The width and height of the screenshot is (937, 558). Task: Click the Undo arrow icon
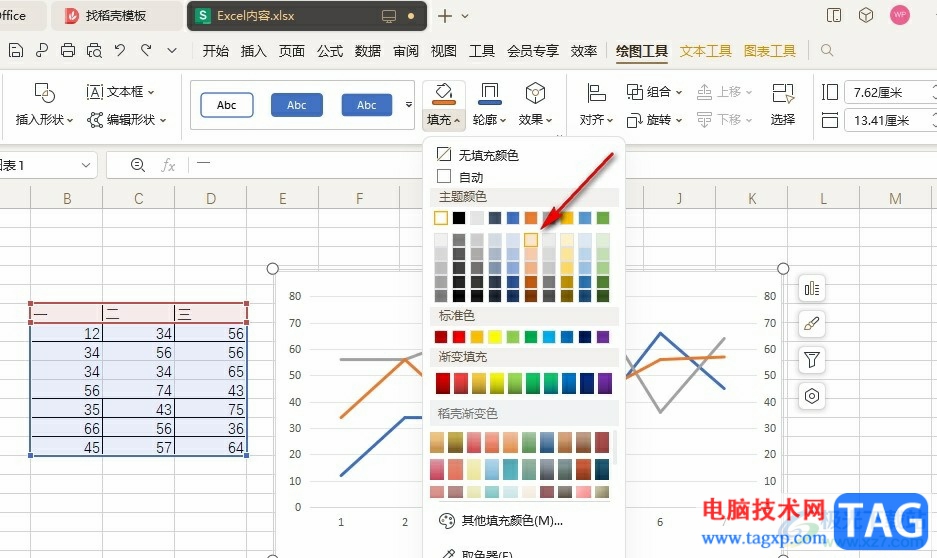120,50
